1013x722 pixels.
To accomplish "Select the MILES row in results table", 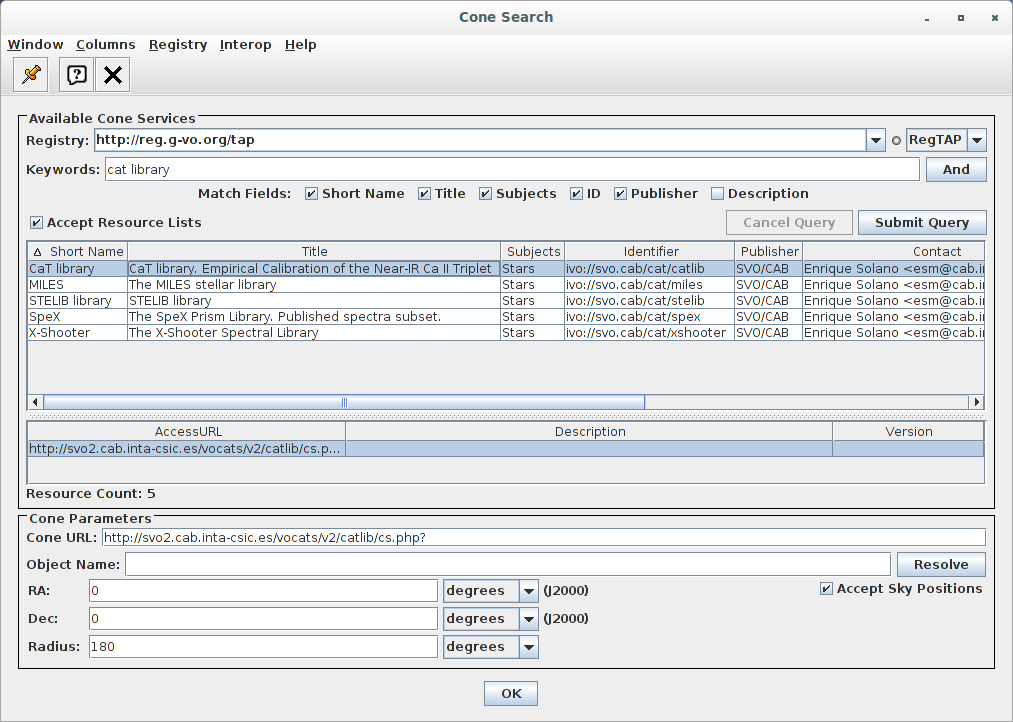I will (x=506, y=285).
